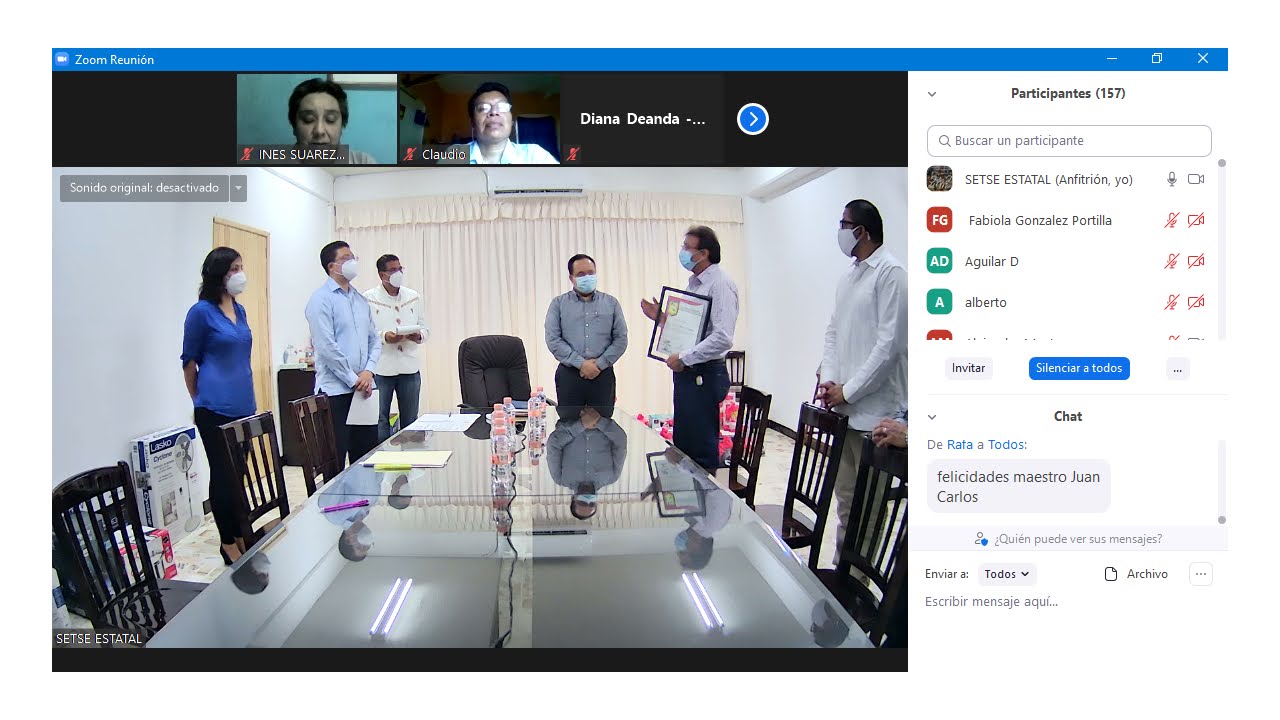This screenshot has height=720, width=1280.
Task: Unmute alberto microphone
Action: (1172, 302)
